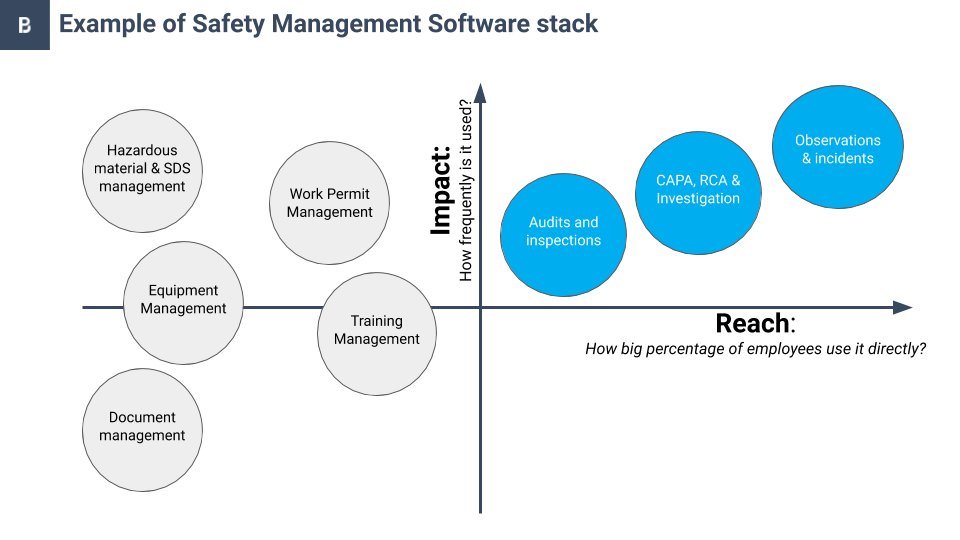This screenshot has height=540, width=960.
Task: Select the bold Reach axis label
Action: click(753, 324)
